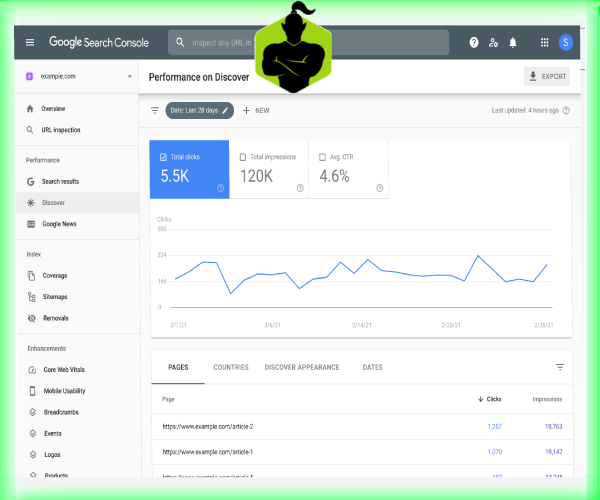Viewport: 600px width, 500px height.
Task: Open Google News in the sidebar
Action: (x=59, y=224)
